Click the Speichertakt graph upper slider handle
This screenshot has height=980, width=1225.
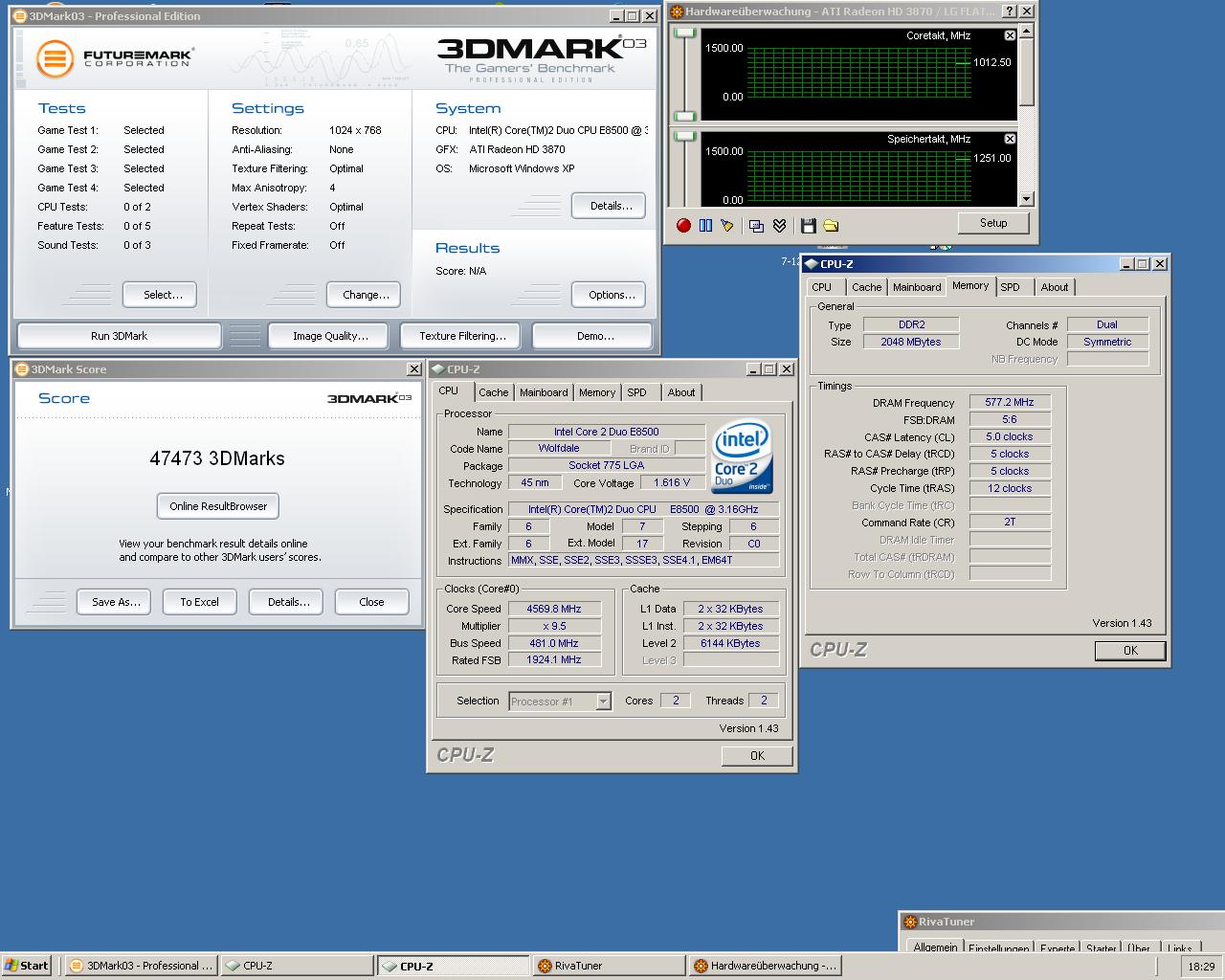[684, 136]
